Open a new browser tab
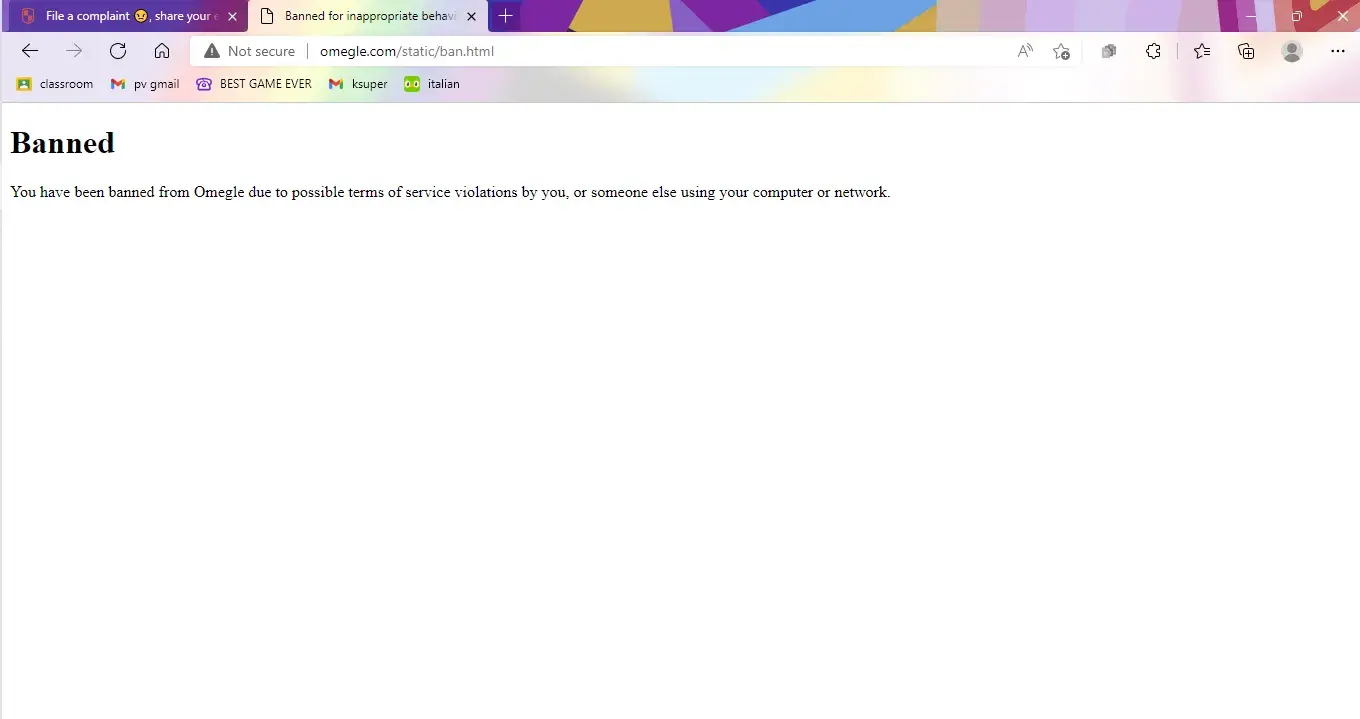The image size is (1360, 719). pyautogui.click(x=506, y=16)
